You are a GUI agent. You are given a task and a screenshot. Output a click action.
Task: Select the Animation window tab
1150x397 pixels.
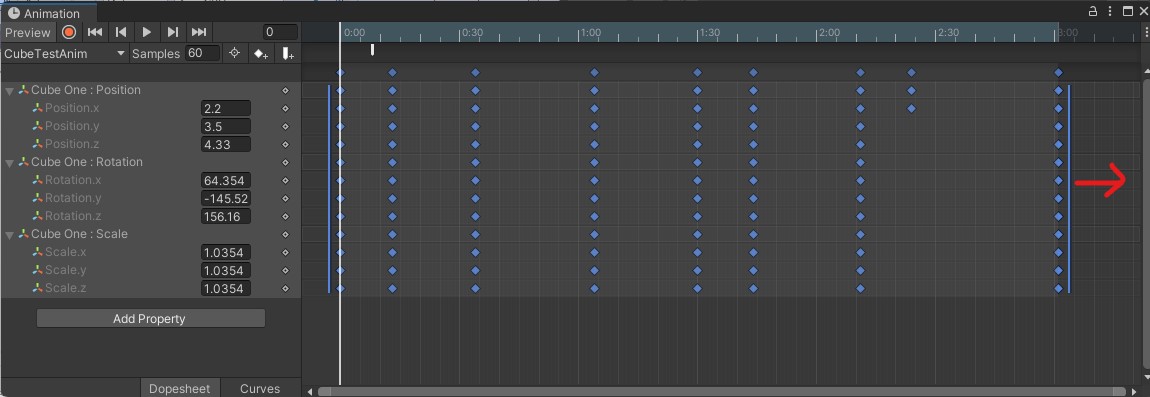tap(48, 12)
